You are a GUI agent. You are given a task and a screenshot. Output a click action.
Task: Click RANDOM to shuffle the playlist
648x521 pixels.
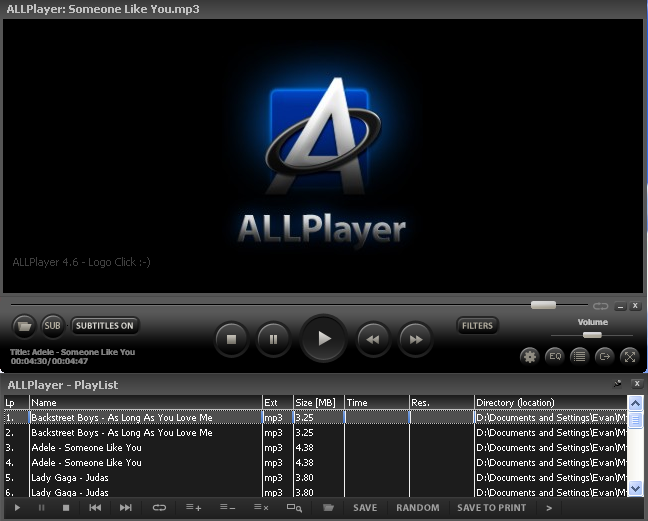tap(418, 507)
